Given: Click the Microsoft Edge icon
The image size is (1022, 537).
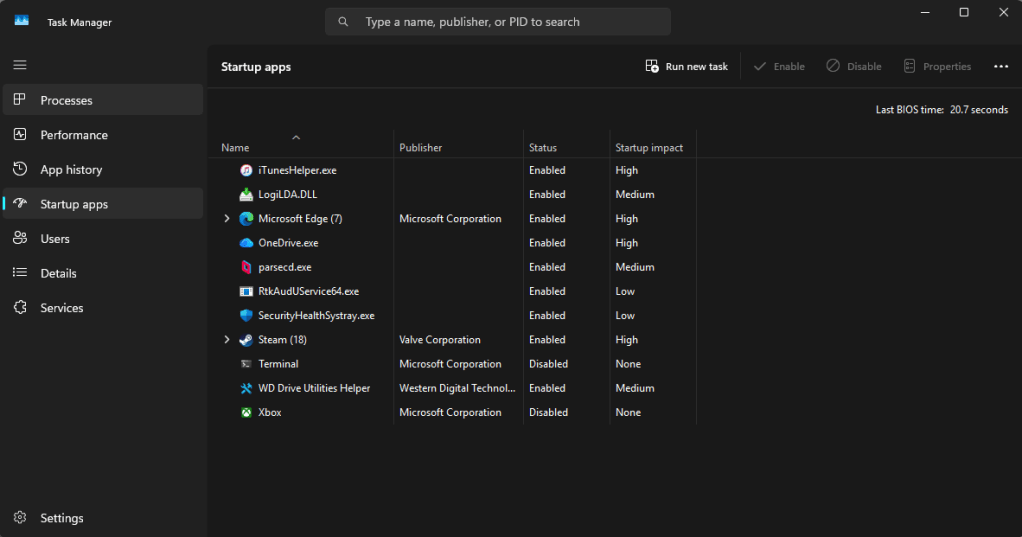Looking at the screenshot, I should 246,218.
